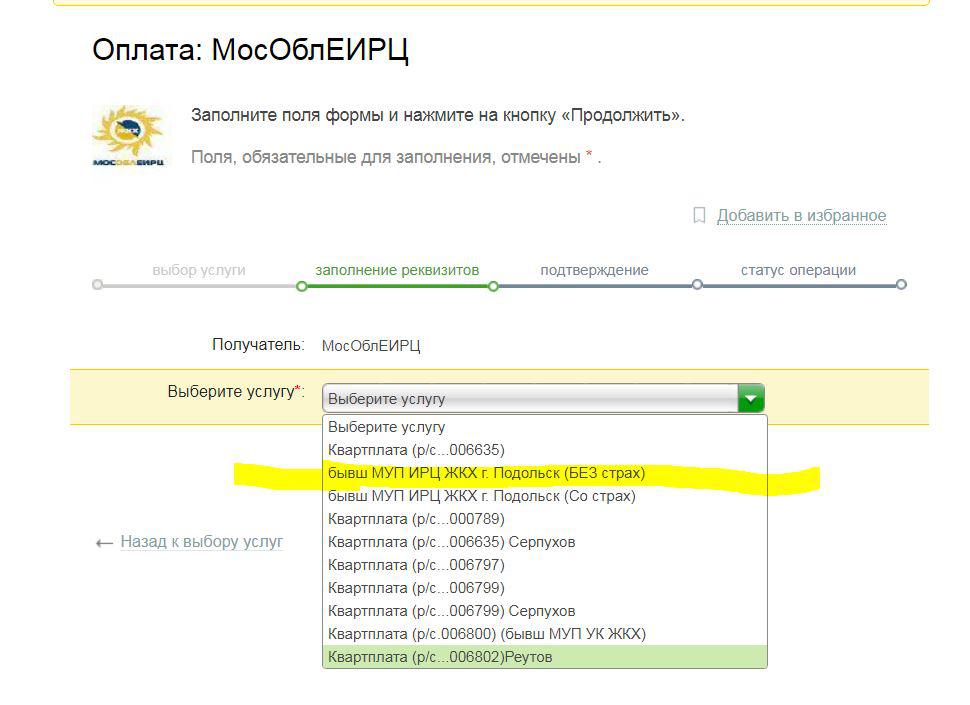Pick Квартплата (р/с...006799) without Серпухов

pyautogui.click(x=416, y=588)
